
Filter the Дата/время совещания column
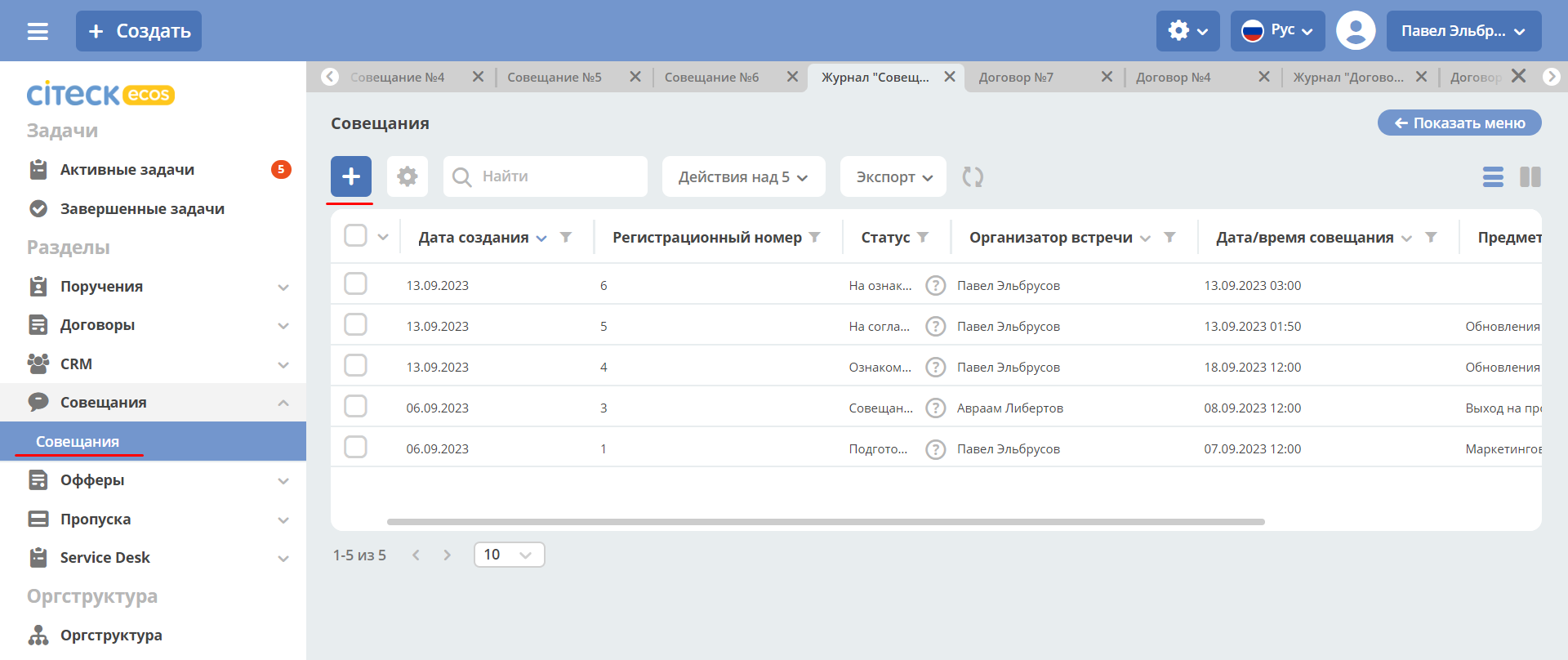point(1431,237)
